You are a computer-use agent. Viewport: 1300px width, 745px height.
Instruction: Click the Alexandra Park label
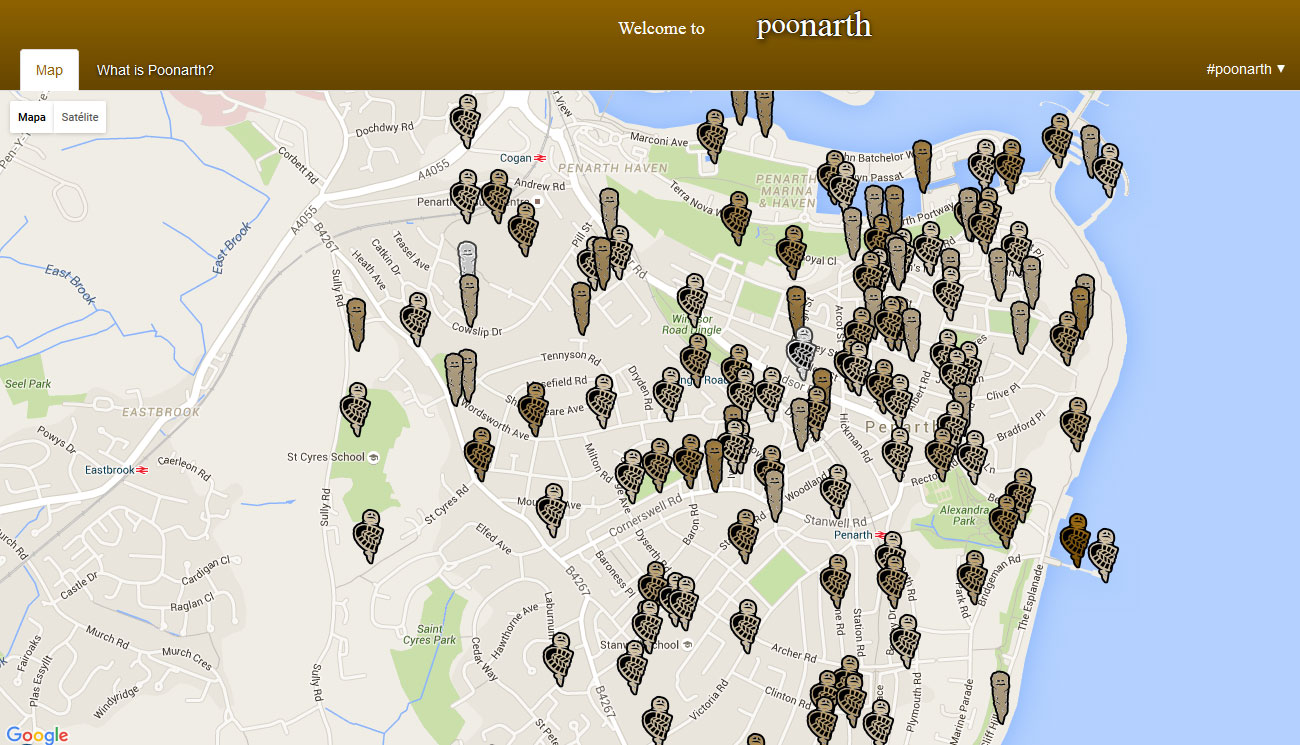[x=964, y=515]
